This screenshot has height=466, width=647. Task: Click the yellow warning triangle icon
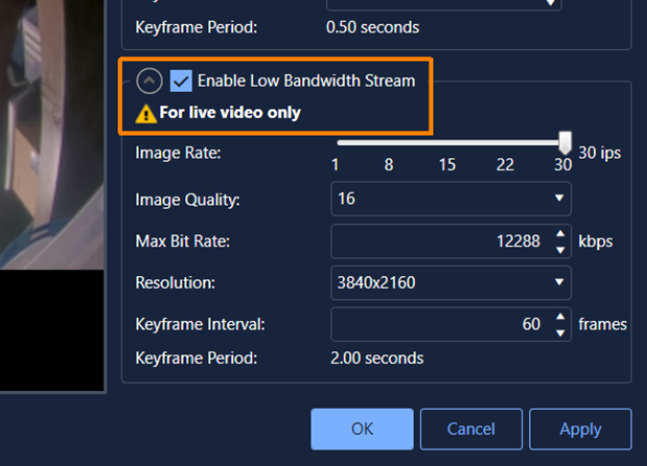146,113
